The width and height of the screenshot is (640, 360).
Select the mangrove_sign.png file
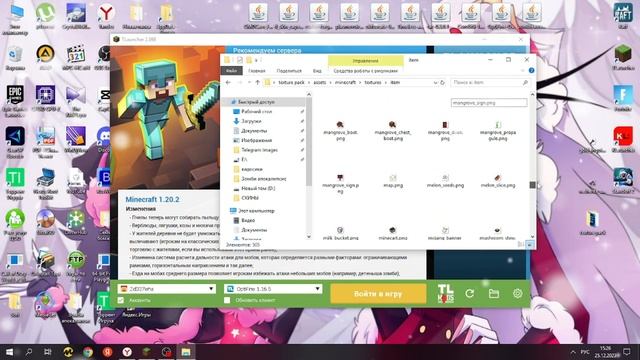340,183
